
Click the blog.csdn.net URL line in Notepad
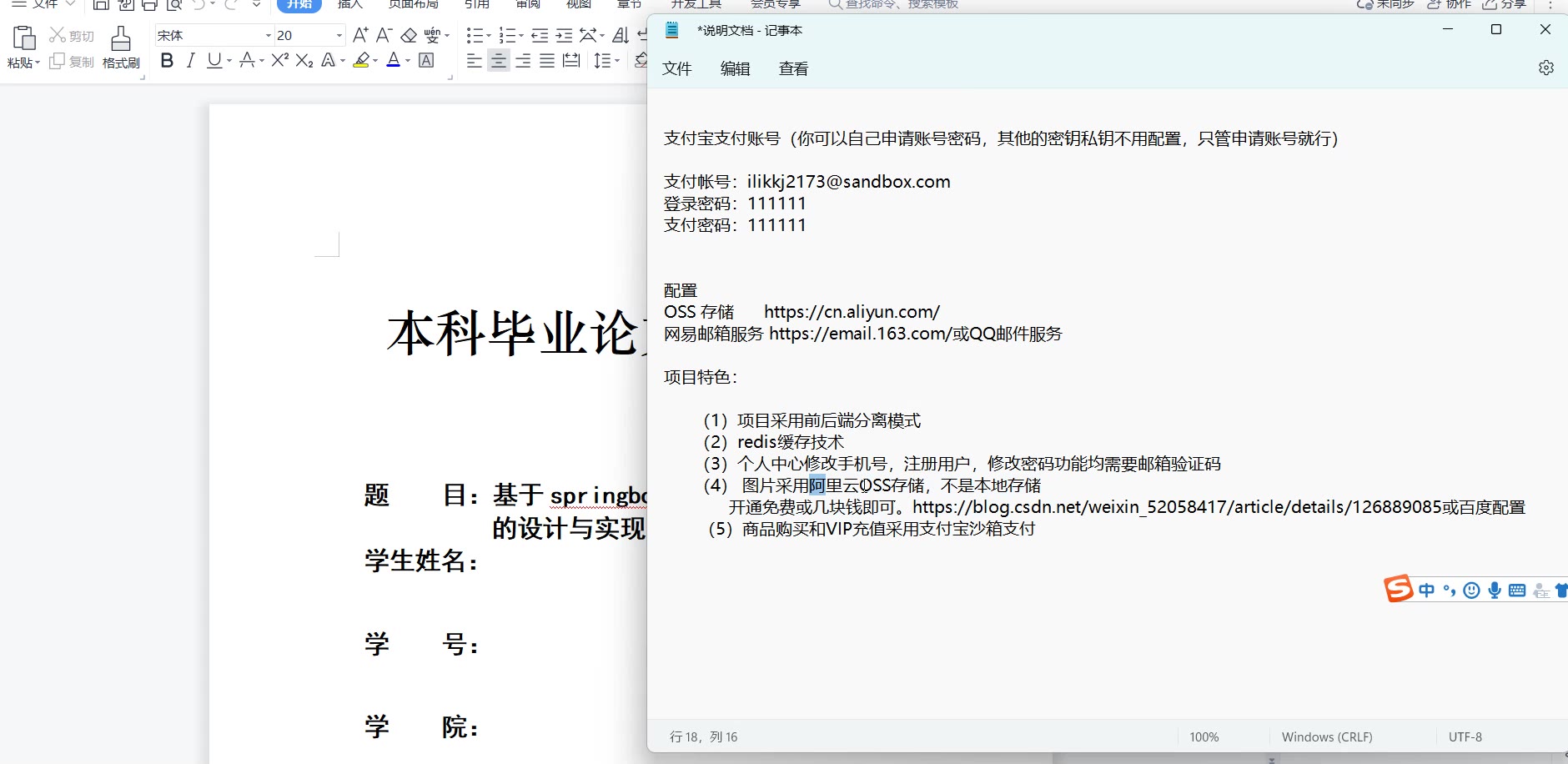[1127, 507]
